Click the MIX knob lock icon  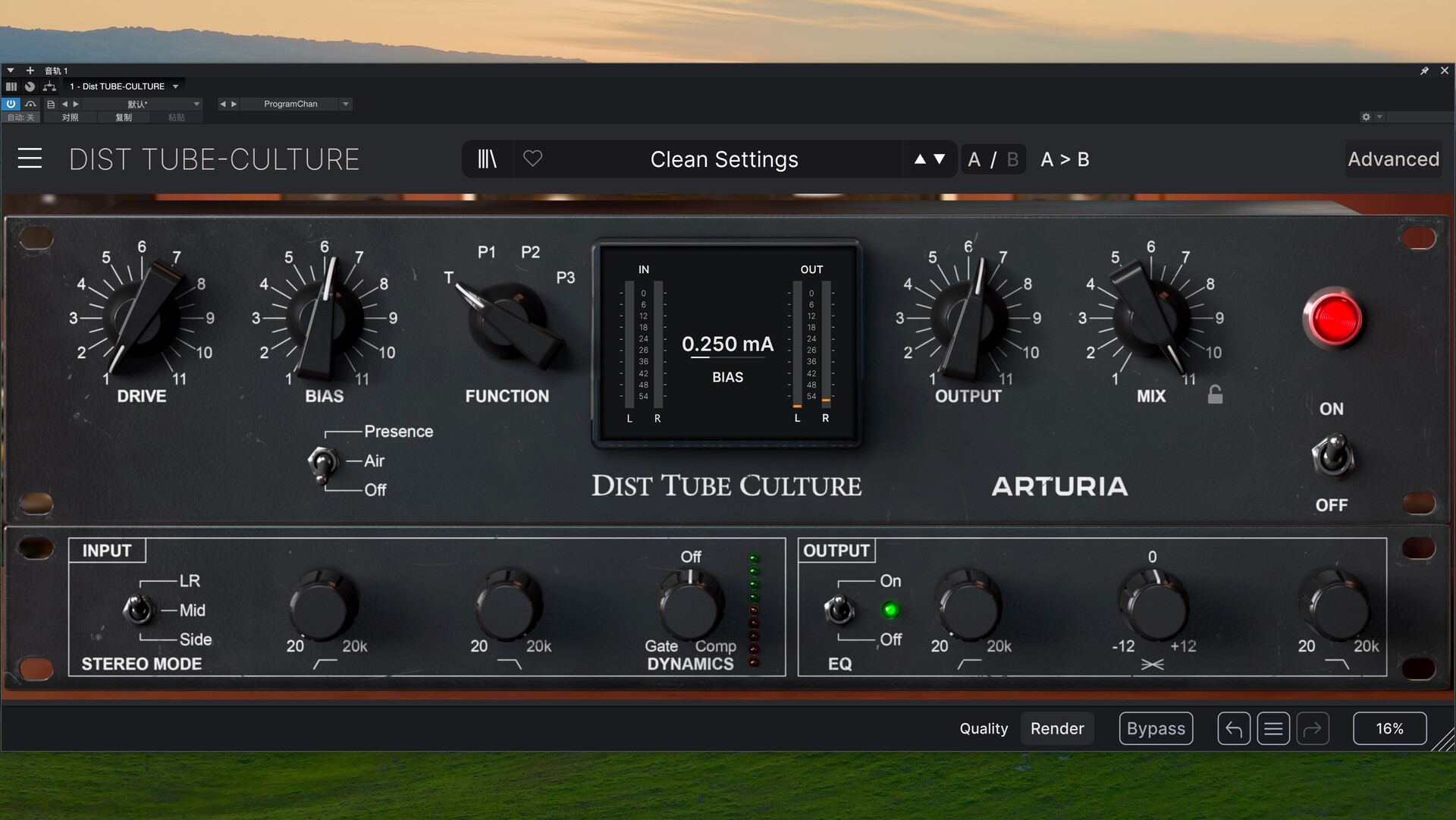pyautogui.click(x=1215, y=394)
